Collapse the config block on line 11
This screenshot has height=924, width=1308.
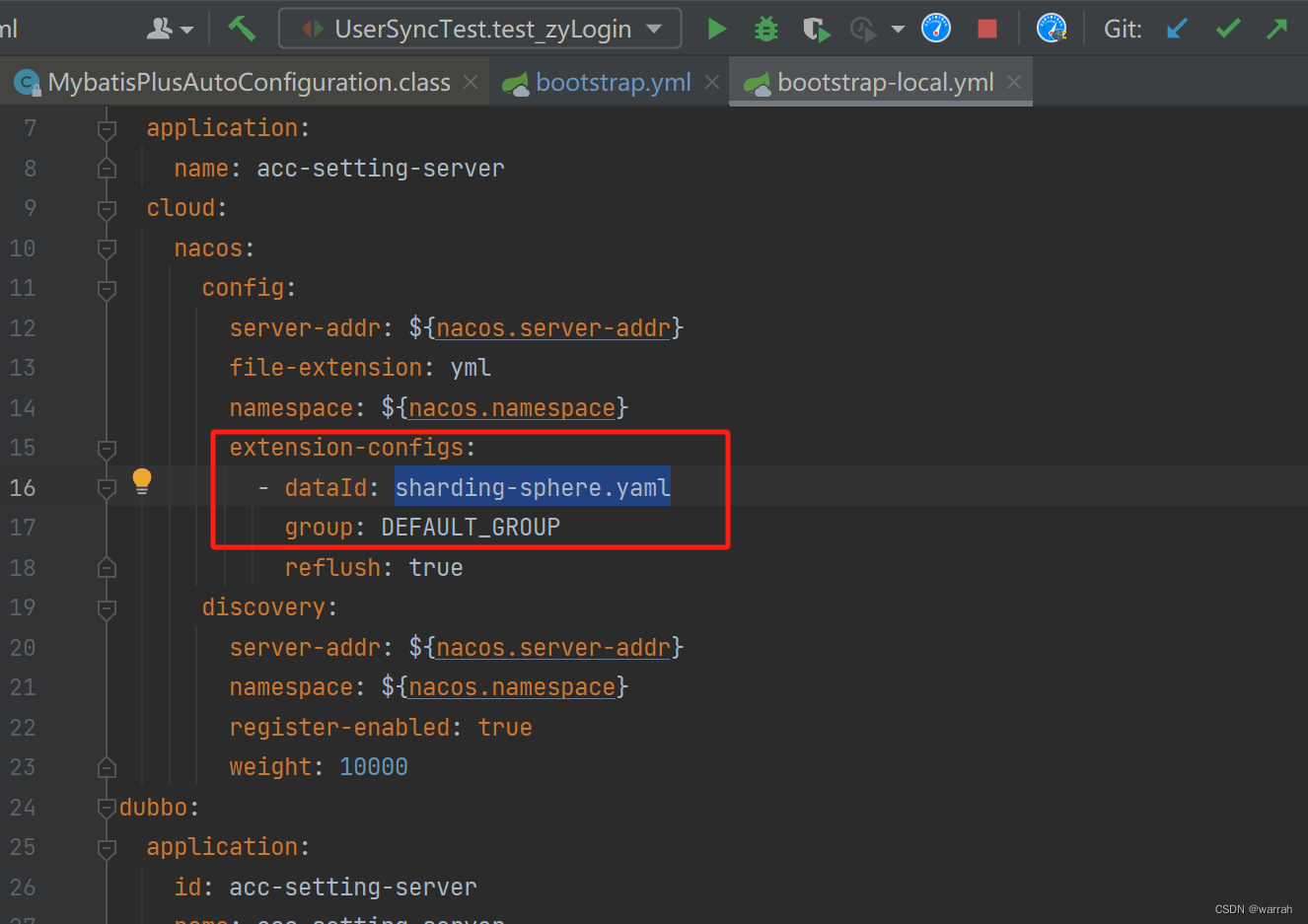click(x=107, y=289)
